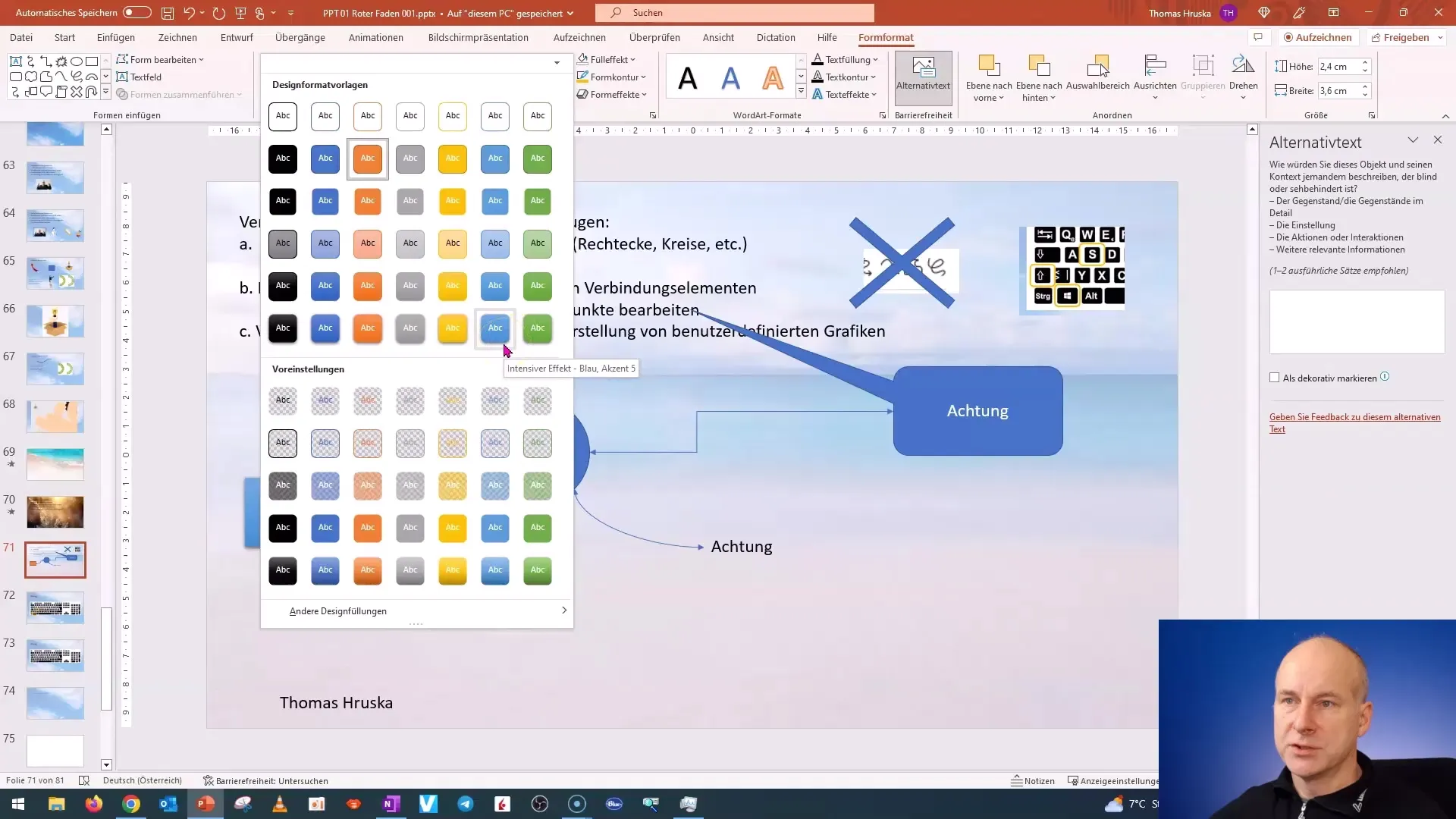Open the Formkontur dropdown

coord(612,77)
